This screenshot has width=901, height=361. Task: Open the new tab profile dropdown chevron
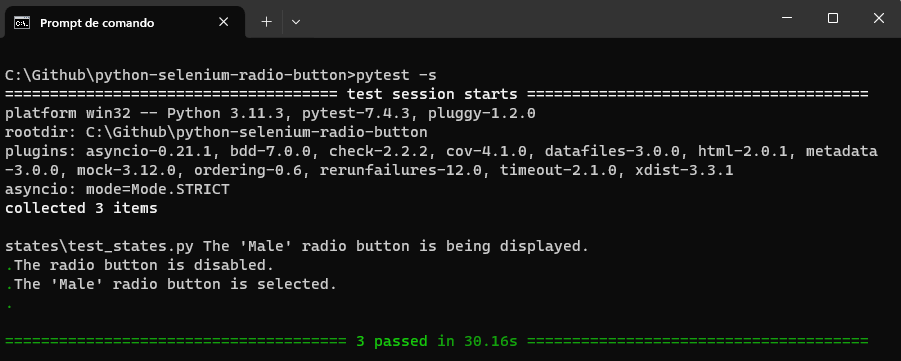pyautogui.click(x=295, y=22)
